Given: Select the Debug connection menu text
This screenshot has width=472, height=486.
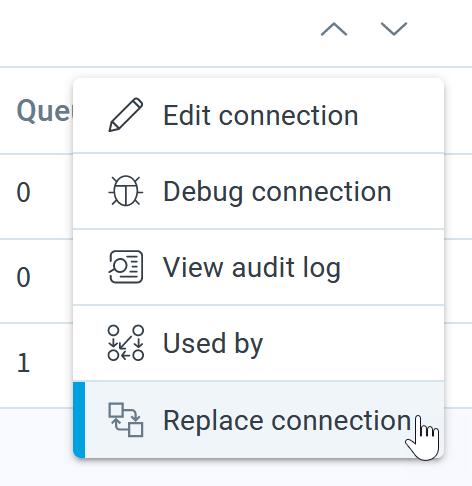Looking at the screenshot, I should pyautogui.click(x=277, y=192).
